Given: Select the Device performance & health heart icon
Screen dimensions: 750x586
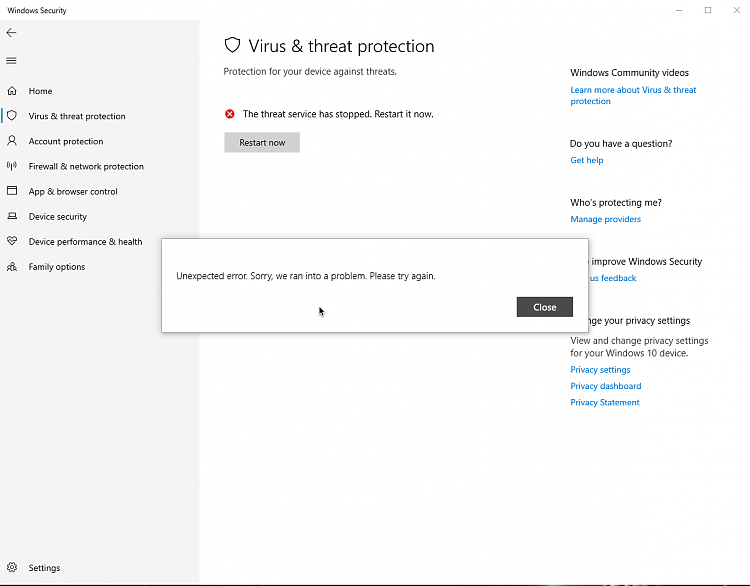Looking at the screenshot, I should click(x=12, y=241).
